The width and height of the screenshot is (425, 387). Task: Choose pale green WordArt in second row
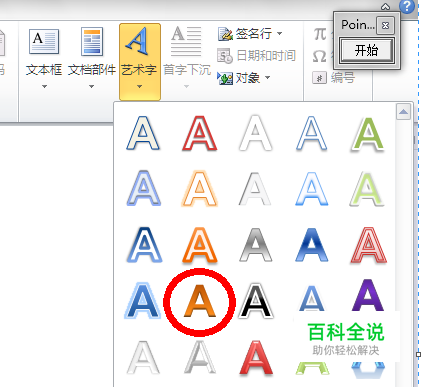(367, 188)
